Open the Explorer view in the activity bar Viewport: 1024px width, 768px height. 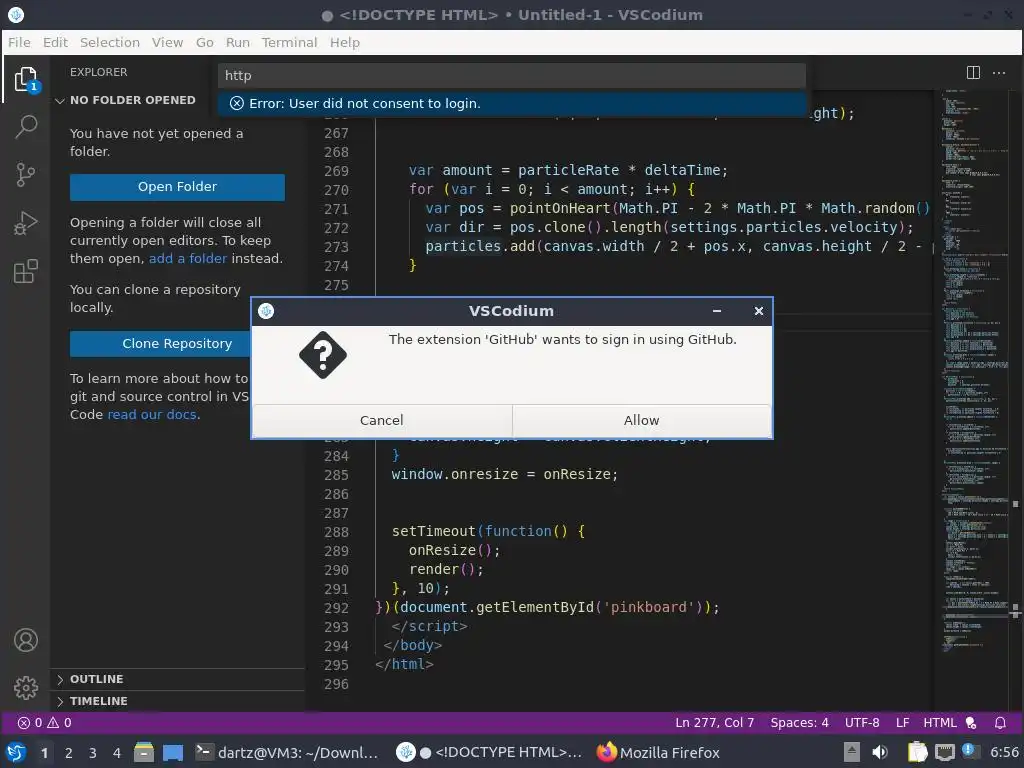[25, 79]
